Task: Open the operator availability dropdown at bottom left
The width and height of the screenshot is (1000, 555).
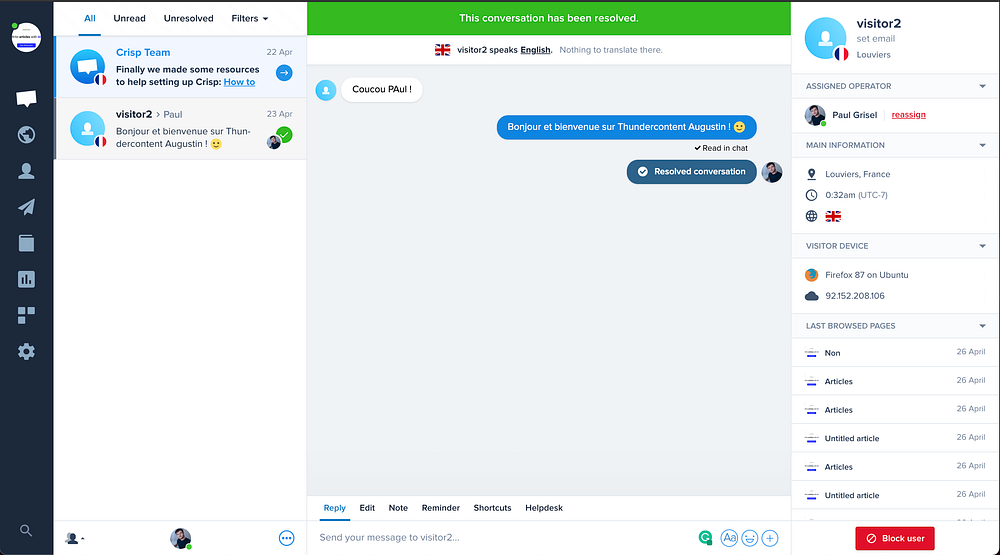Action: pyautogui.click(x=75, y=538)
